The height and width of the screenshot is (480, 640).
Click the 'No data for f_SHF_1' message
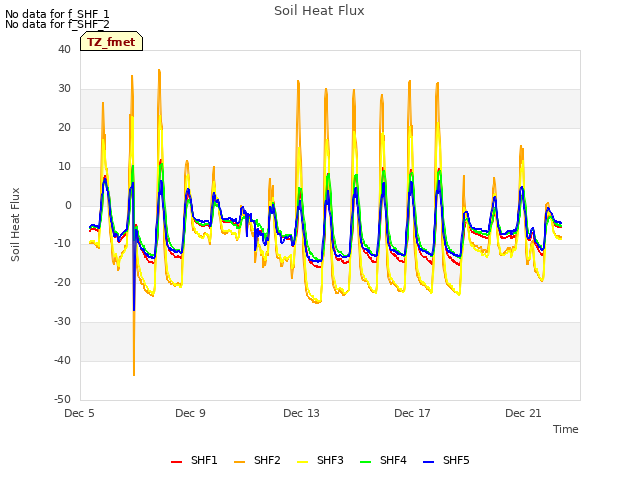pos(57,14)
